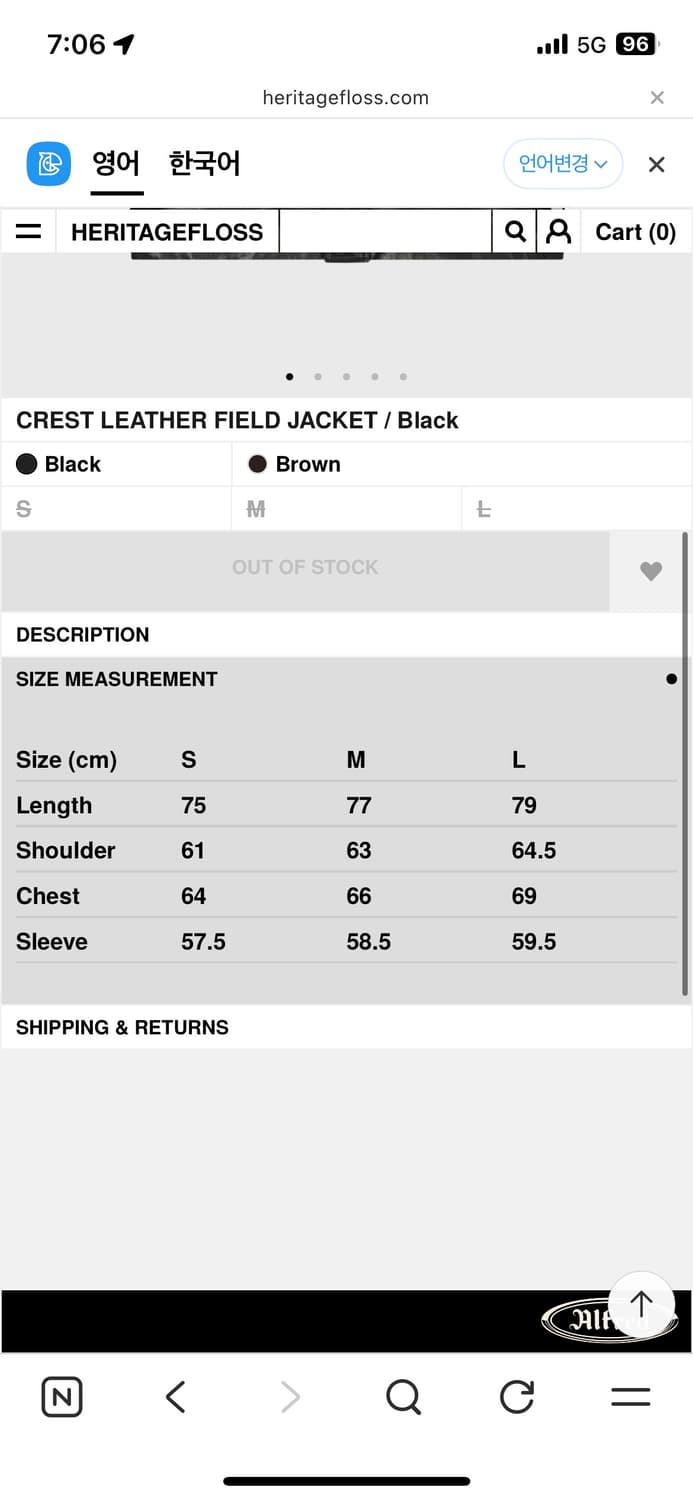Reload the page with refresh icon
This screenshot has height=1500, width=693.
[517, 1396]
